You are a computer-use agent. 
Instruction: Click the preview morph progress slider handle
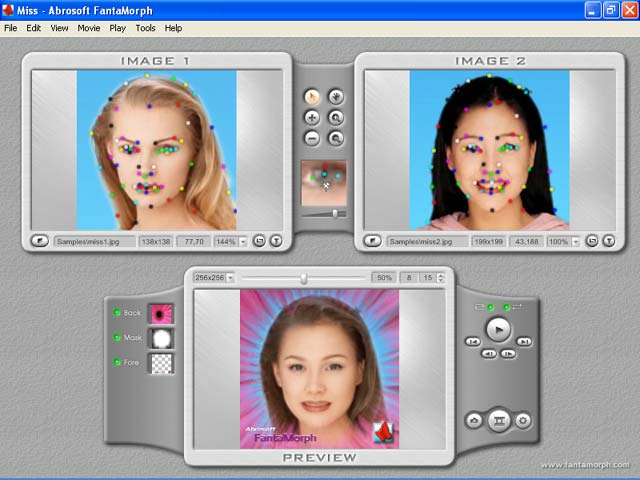304,278
